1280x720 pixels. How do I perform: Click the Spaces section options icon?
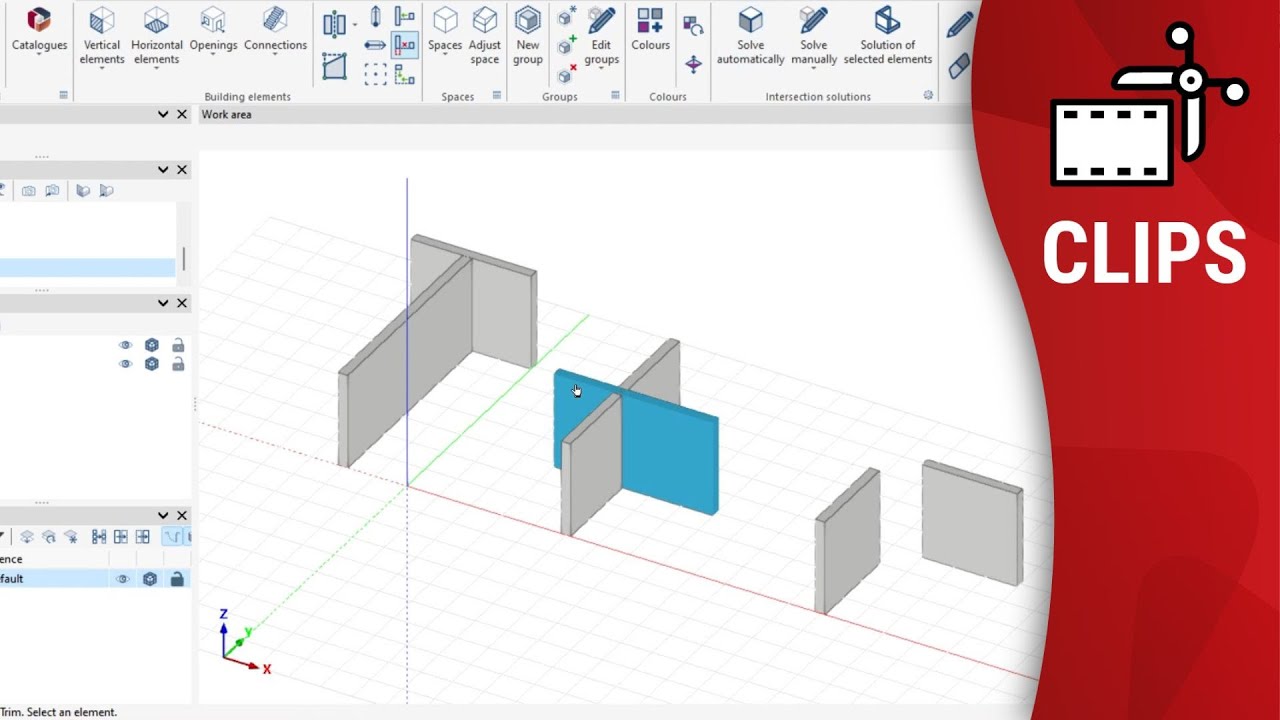tap(496, 96)
